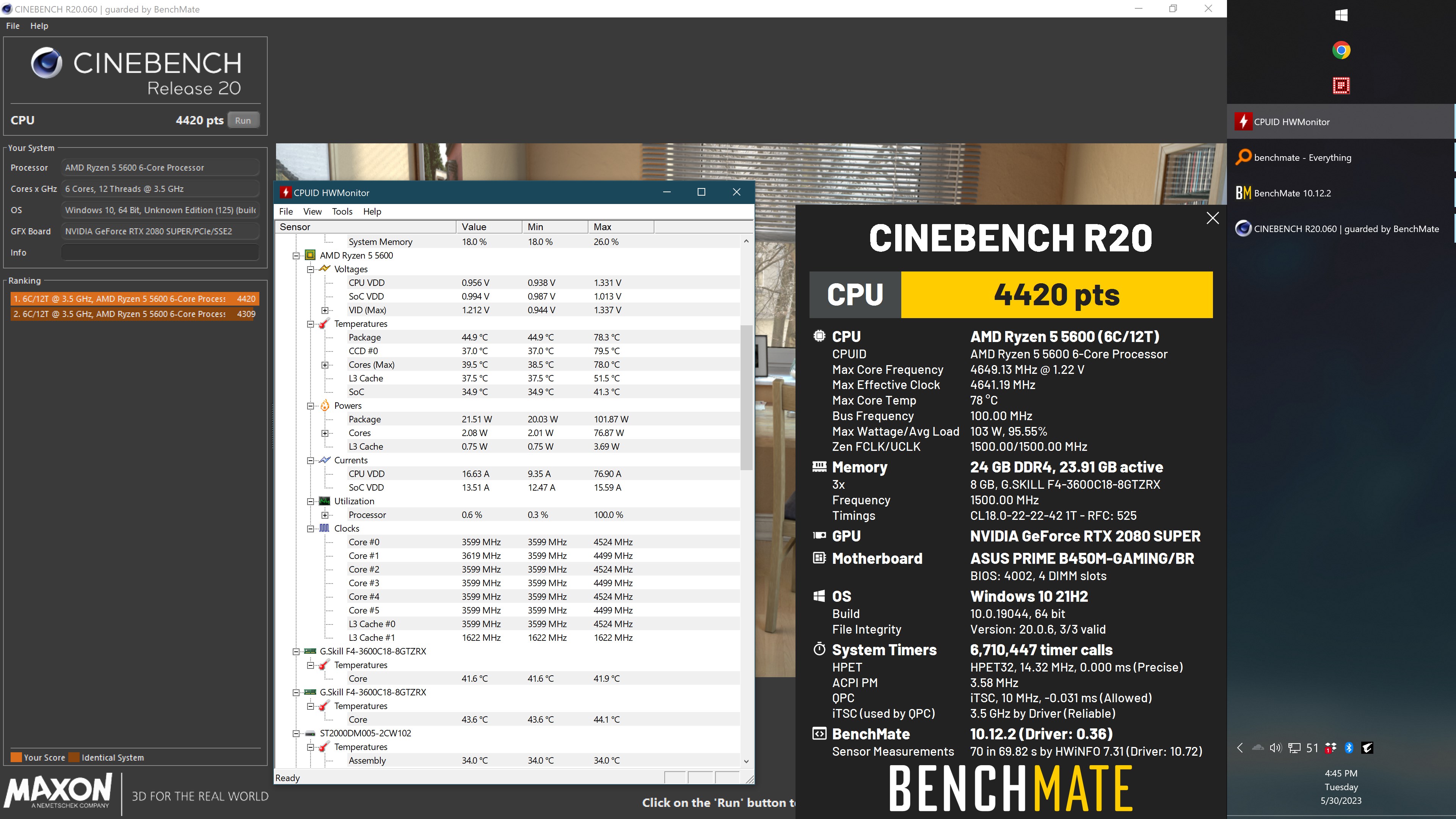Open Cinebench Help menu
This screenshot has height=819, width=1456.
39,25
